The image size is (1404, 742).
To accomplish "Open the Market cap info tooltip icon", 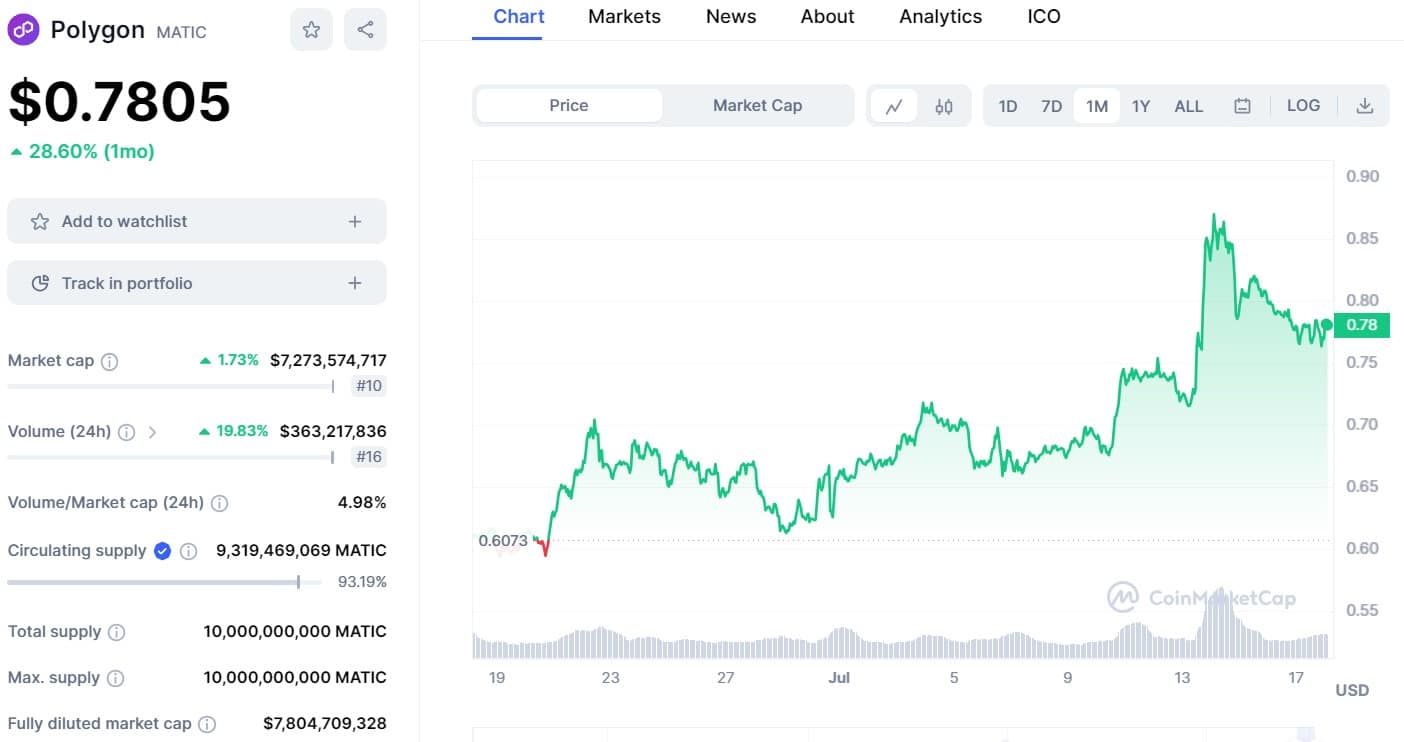I will pos(110,361).
